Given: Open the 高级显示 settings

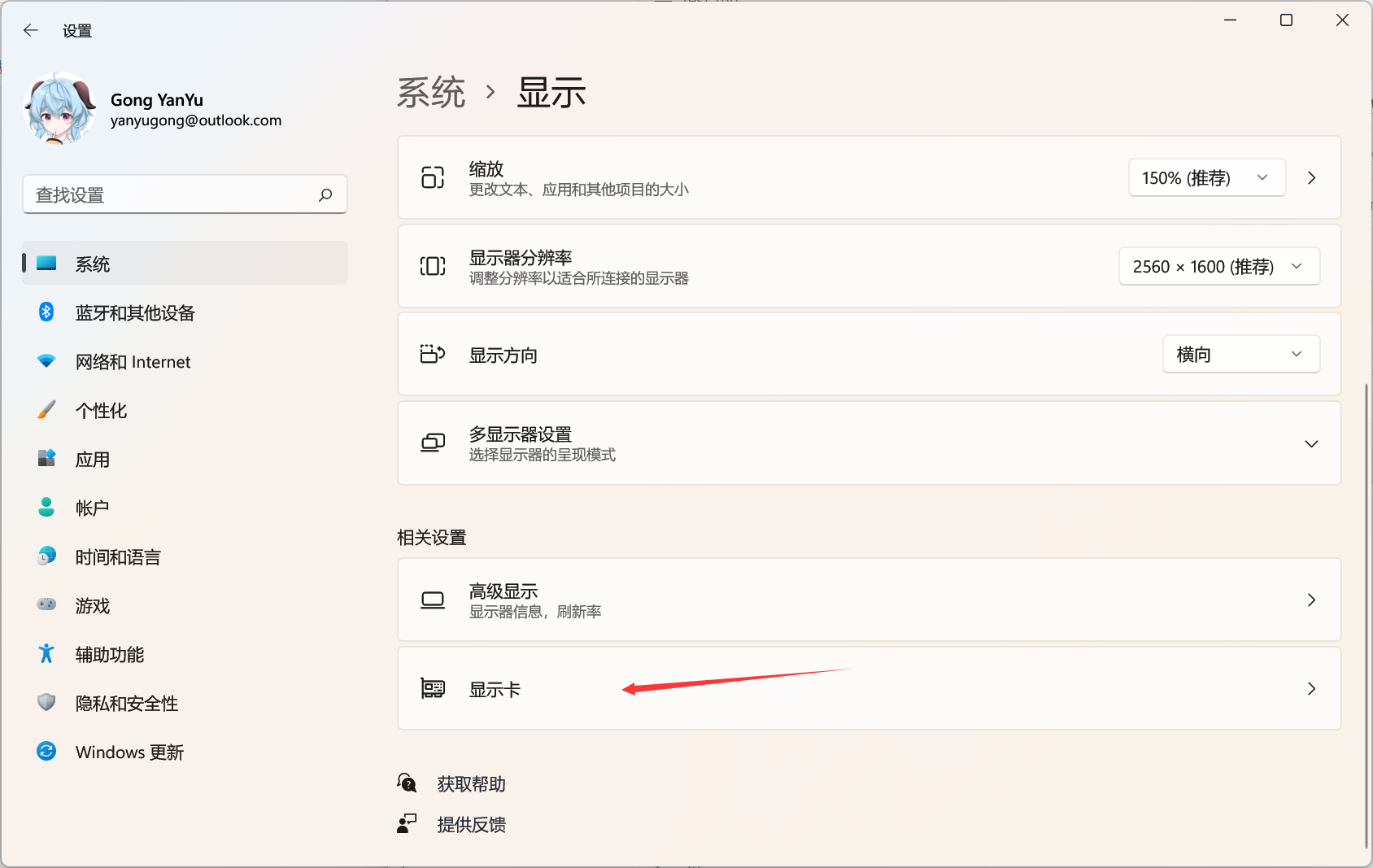Looking at the screenshot, I should pyautogui.click(x=868, y=600).
